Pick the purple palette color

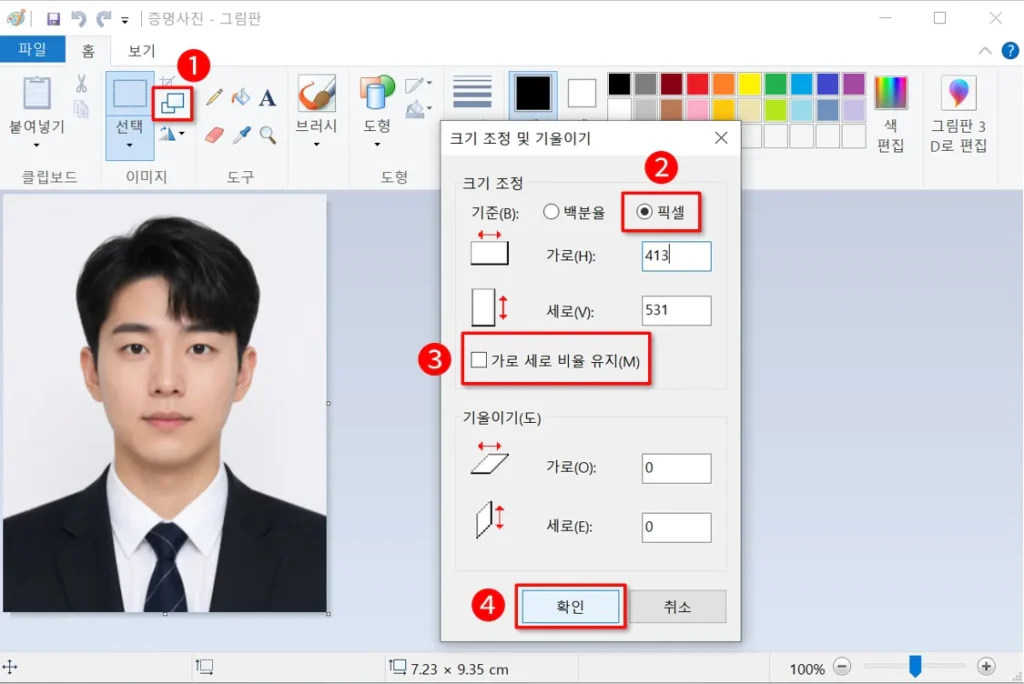[854, 84]
